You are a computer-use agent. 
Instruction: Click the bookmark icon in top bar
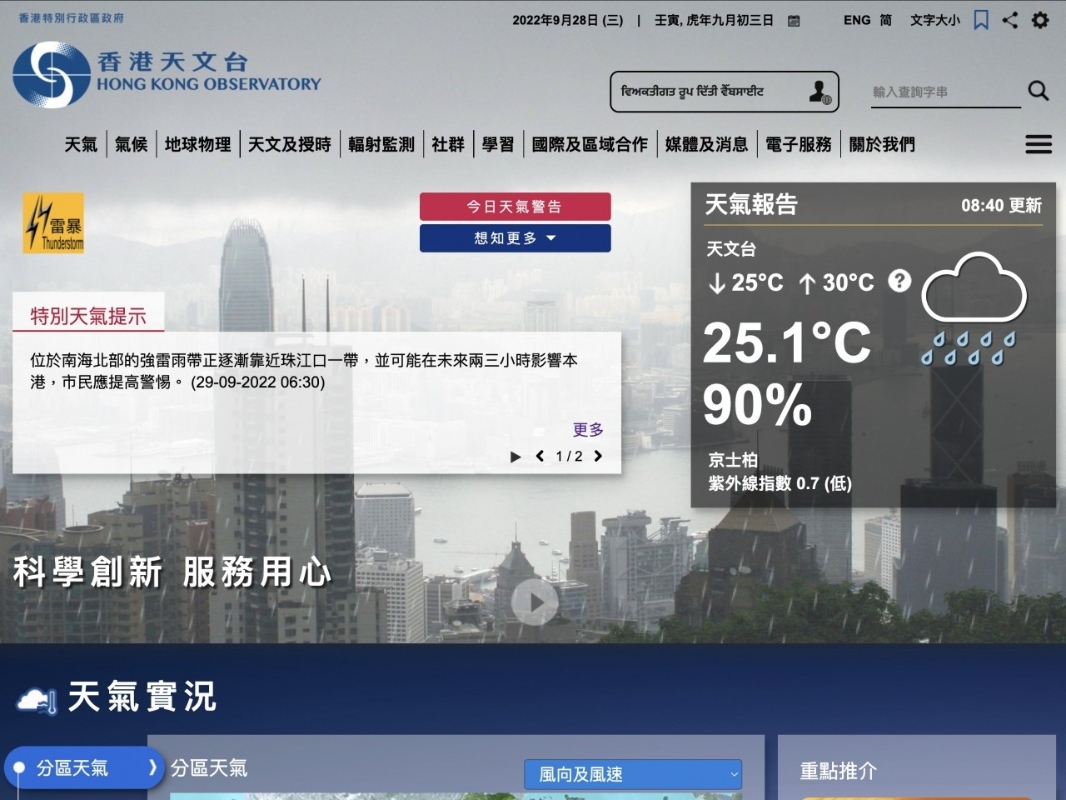pyautogui.click(x=981, y=20)
